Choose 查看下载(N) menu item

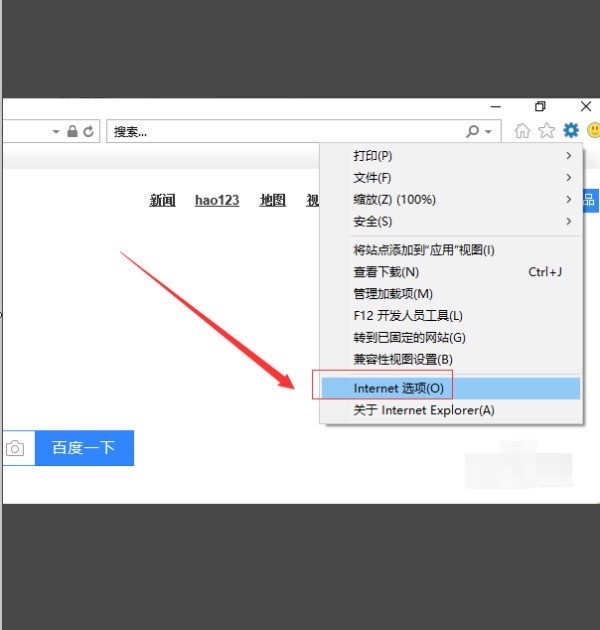(451, 272)
